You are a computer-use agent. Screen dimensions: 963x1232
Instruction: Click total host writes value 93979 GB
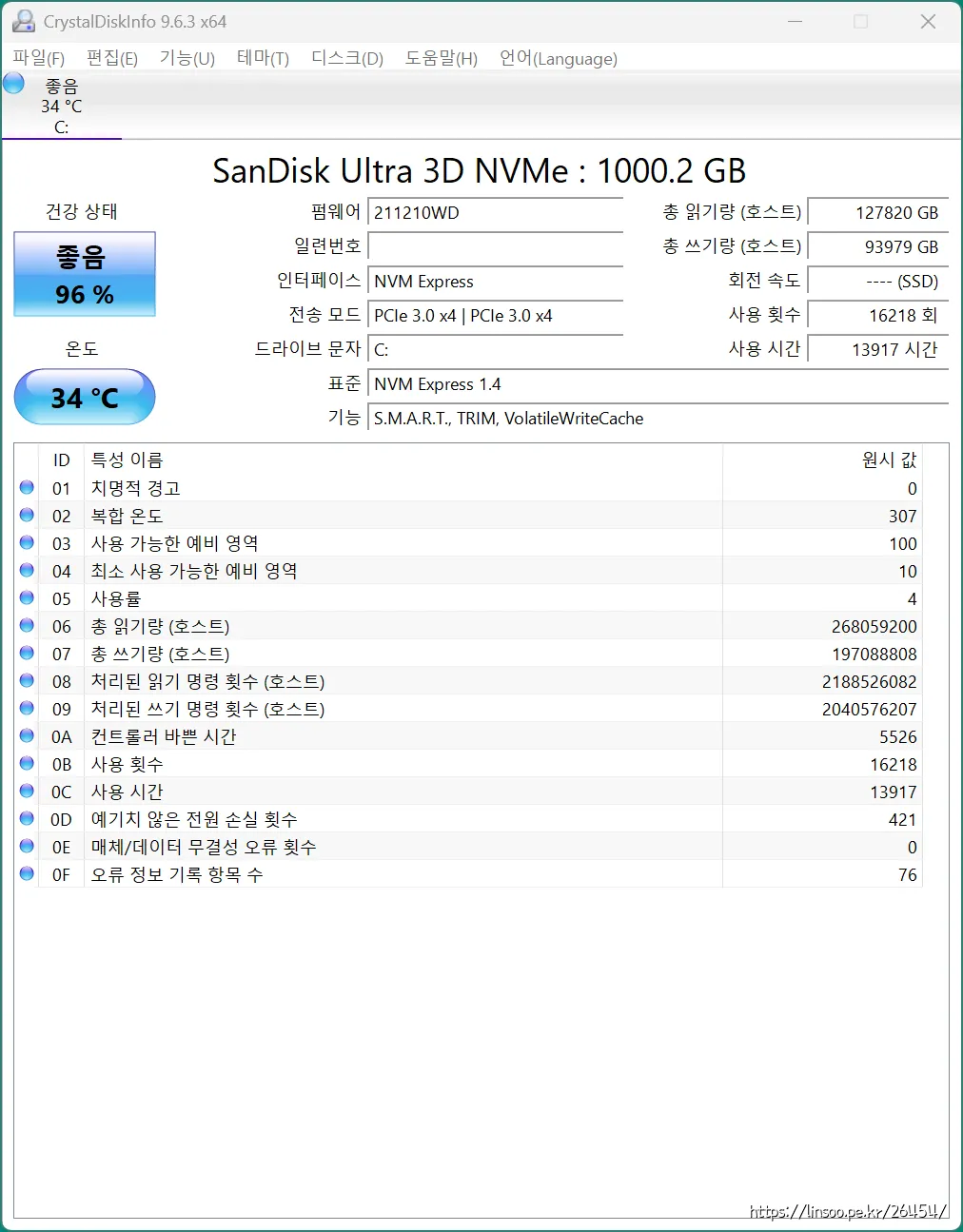(878, 247)
